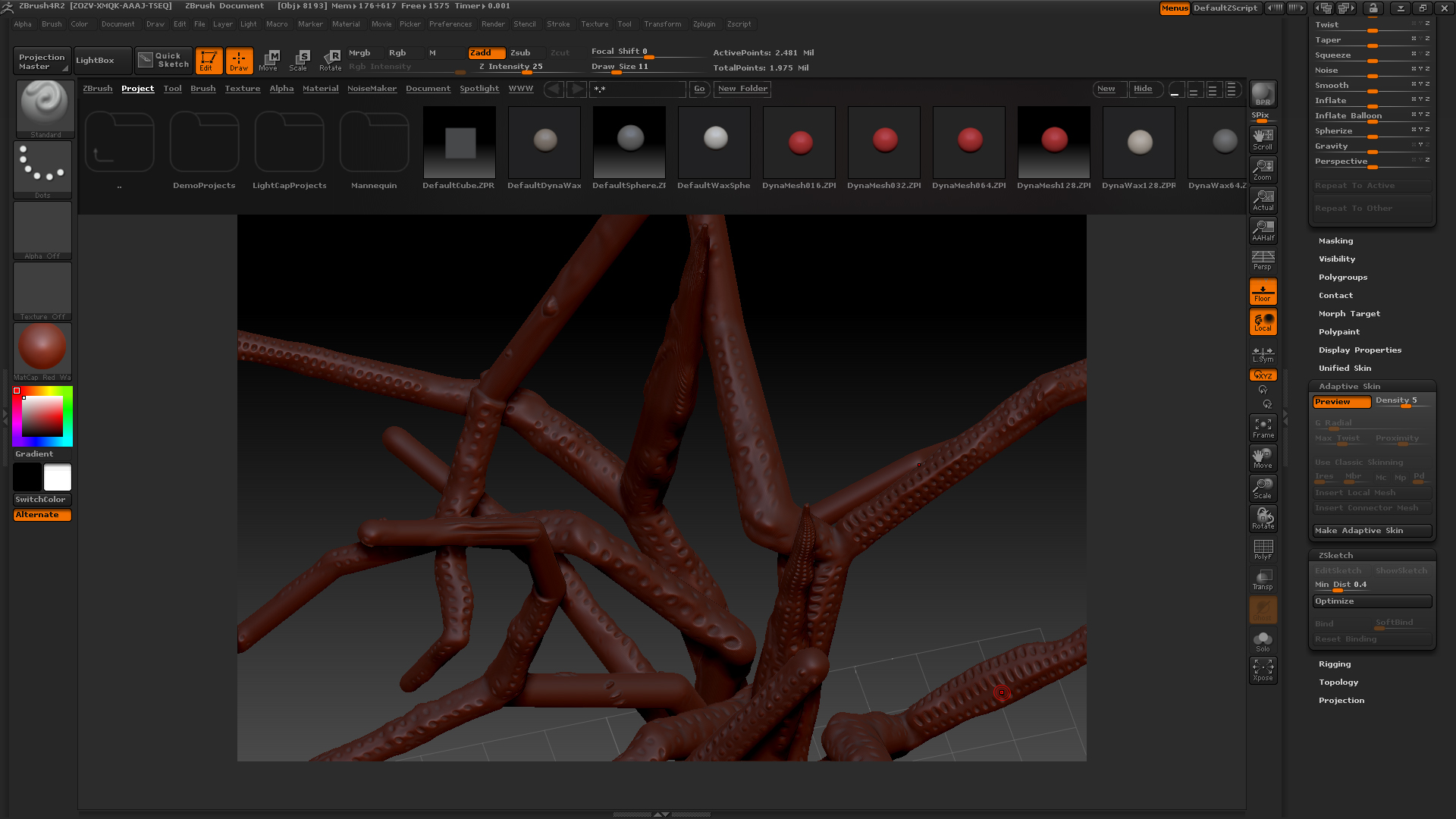Click Make Adaptive Skin button
The height and width of the screenshot is (819, 1456).
(x=1372, y=531)
